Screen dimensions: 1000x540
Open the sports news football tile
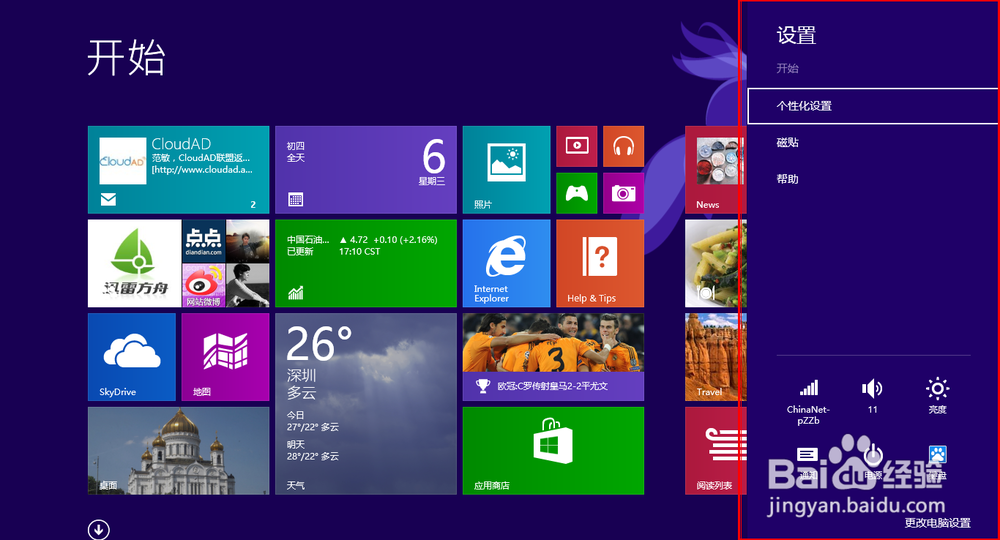[x=553, y=357]
